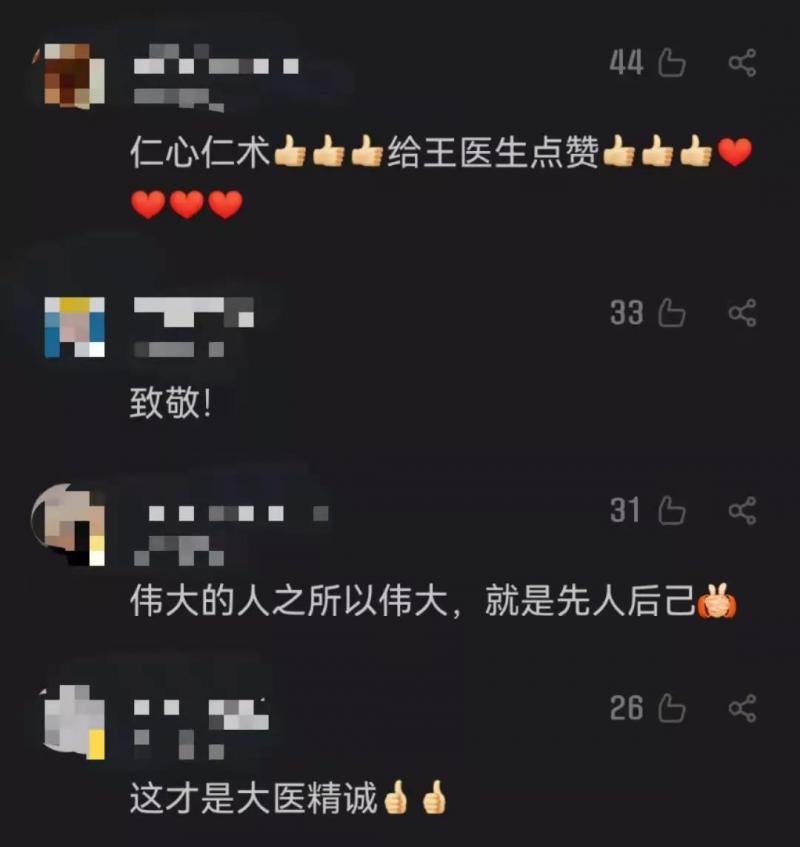Open the first commenter's avatar
Image resolution: width=800 pixels, height=847 pixels.
[69, 75]
